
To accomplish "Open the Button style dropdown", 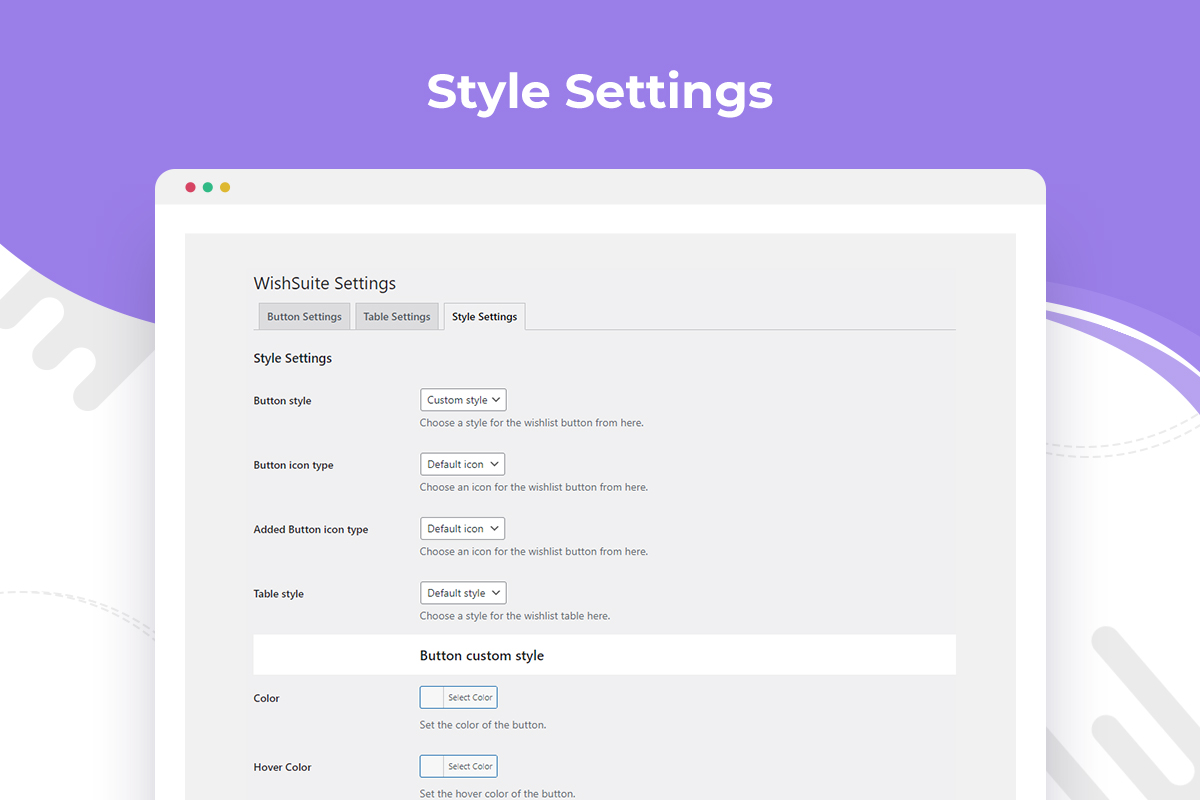I will pos(463,400).
